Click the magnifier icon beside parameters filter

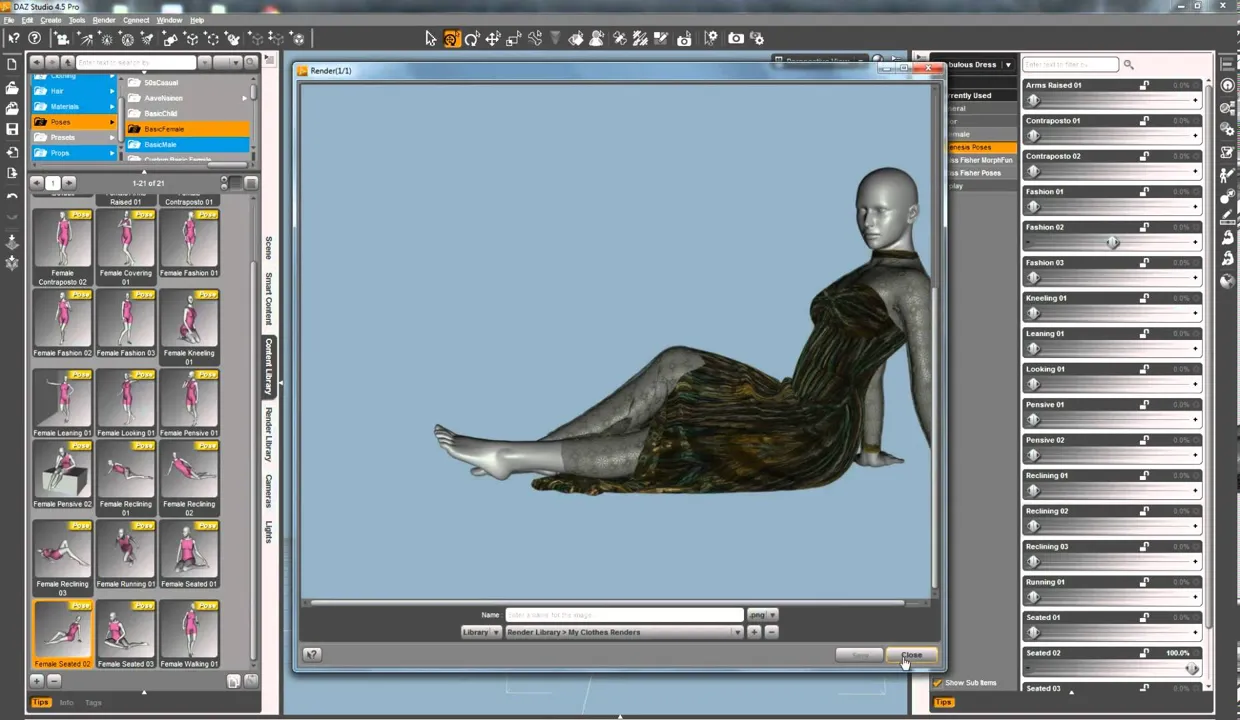pos(1128,64)
